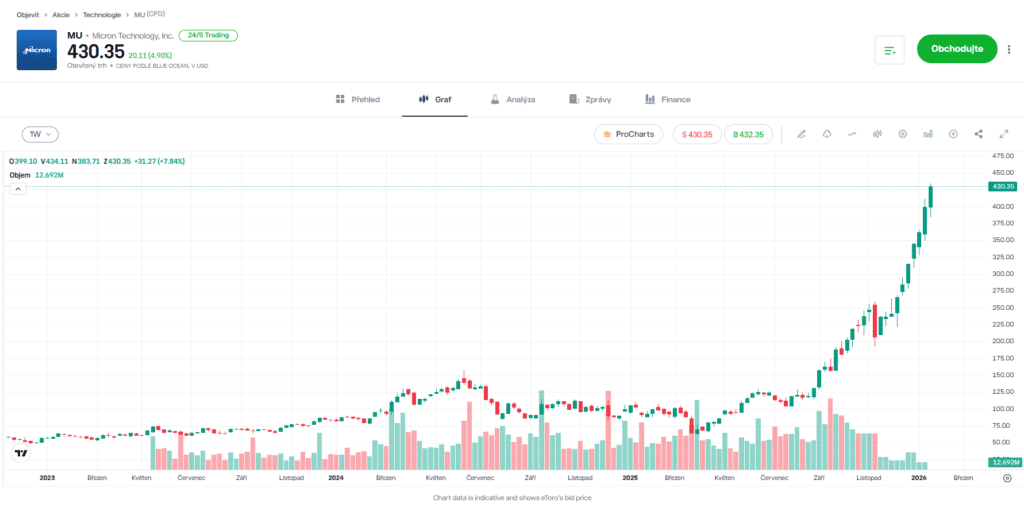Screen dimensions: 1024x507
Task: Click the cloud save chart icon
Action: (x=827, y=134)
